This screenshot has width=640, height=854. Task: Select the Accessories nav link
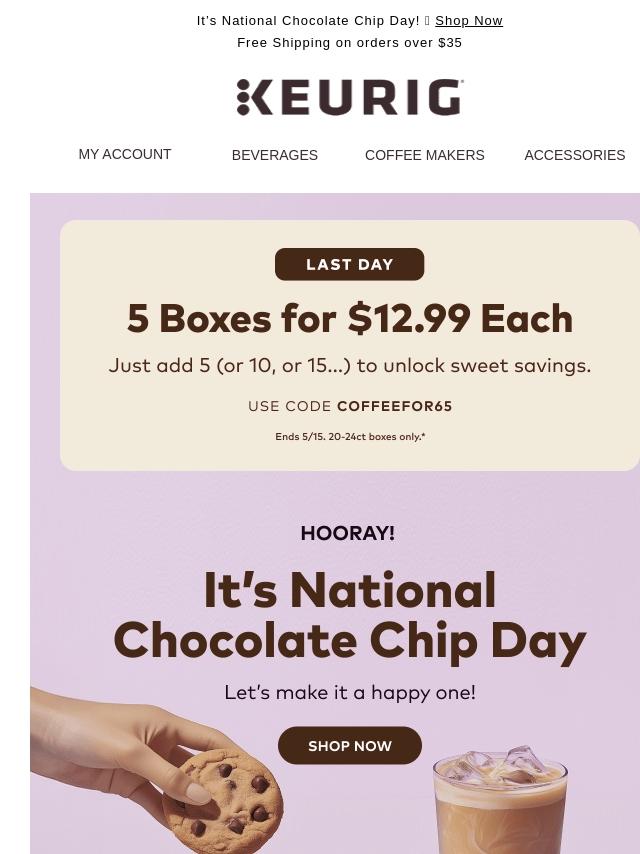tap(575, 155)
